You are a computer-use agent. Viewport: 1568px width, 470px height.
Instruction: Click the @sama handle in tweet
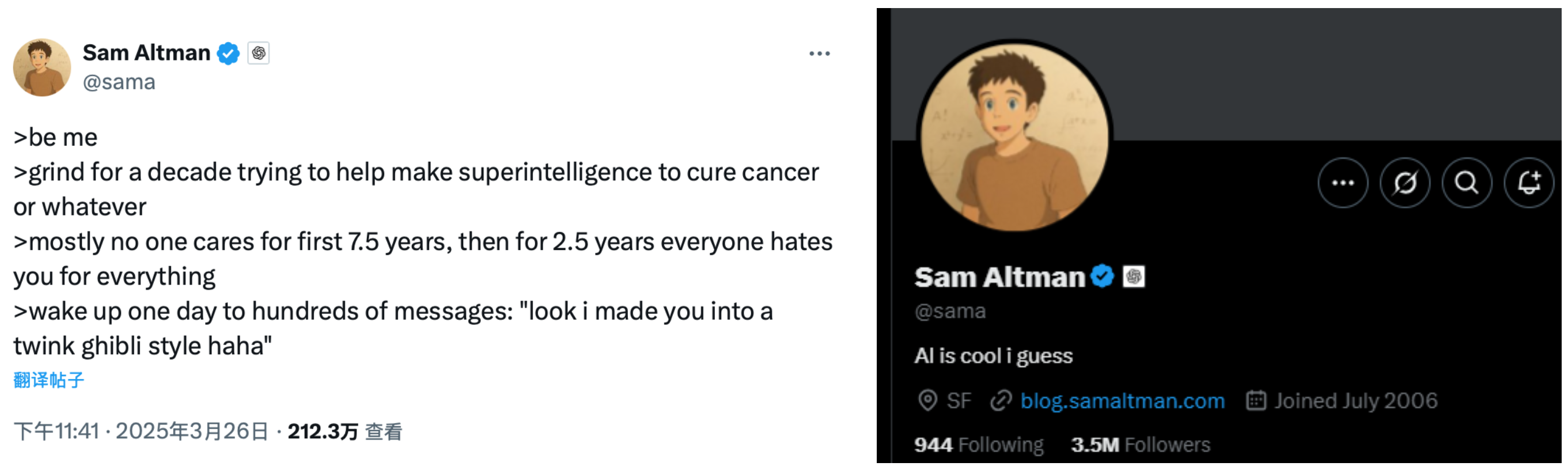pyautogui.click(x=119, y=82)
